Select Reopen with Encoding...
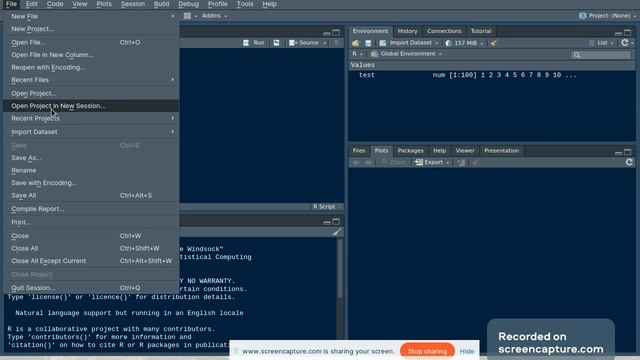 91,68
